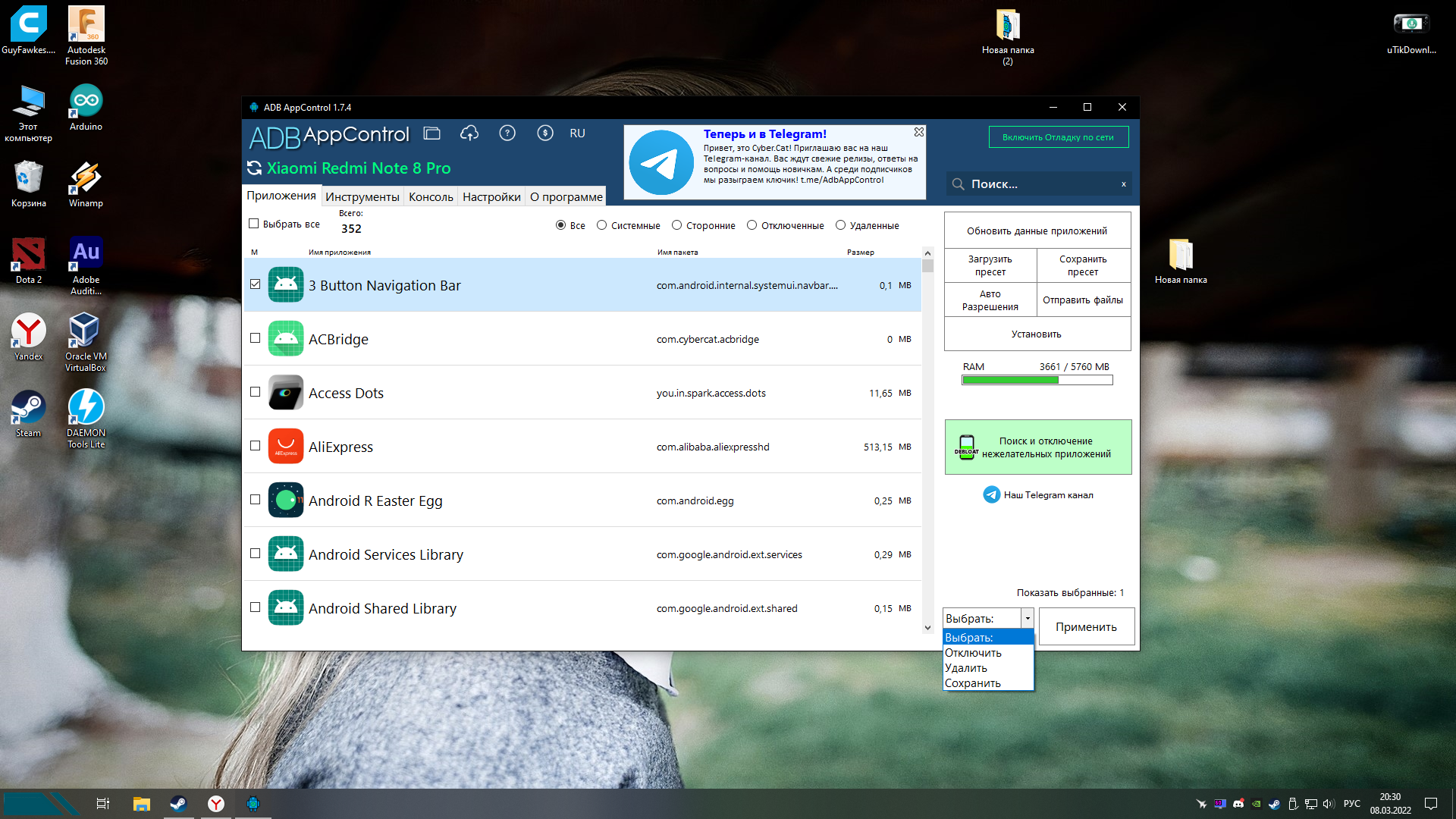Click into the Поиск search field
Image resolution: width=1456 pixels, height=819 pixels.
(x=1039, y=184)
